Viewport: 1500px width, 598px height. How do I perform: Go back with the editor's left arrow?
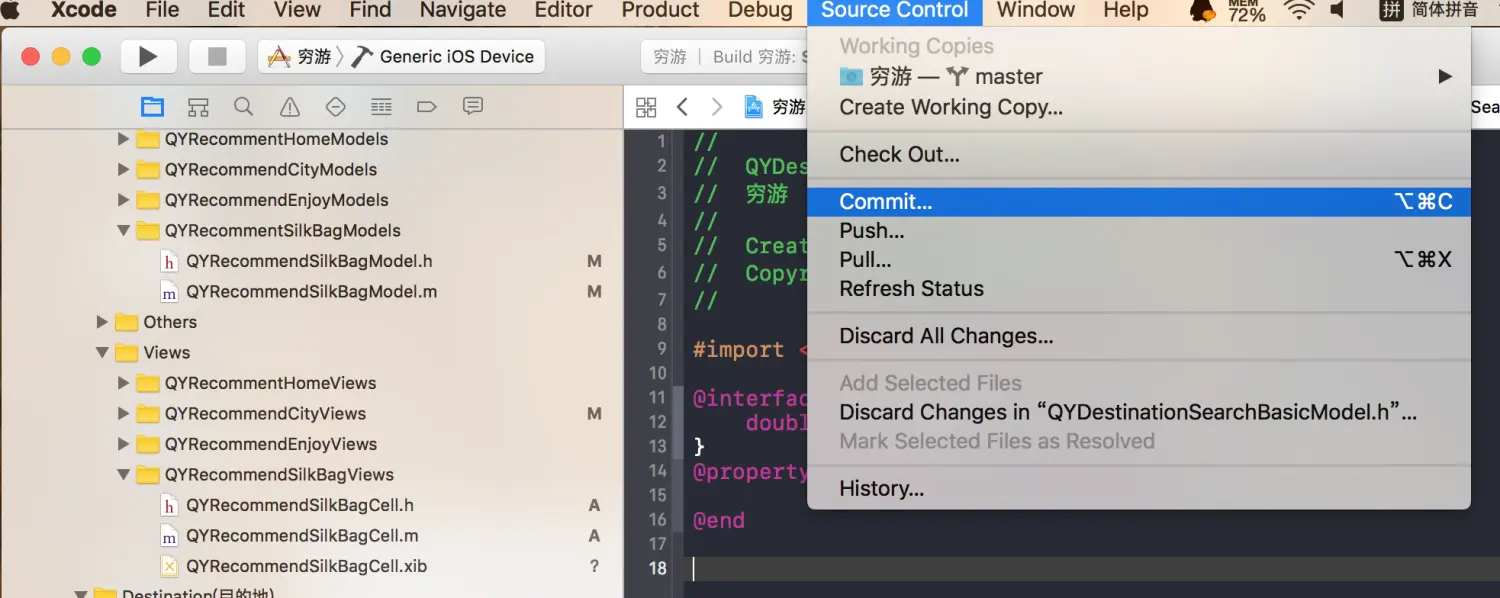(682, 107)
